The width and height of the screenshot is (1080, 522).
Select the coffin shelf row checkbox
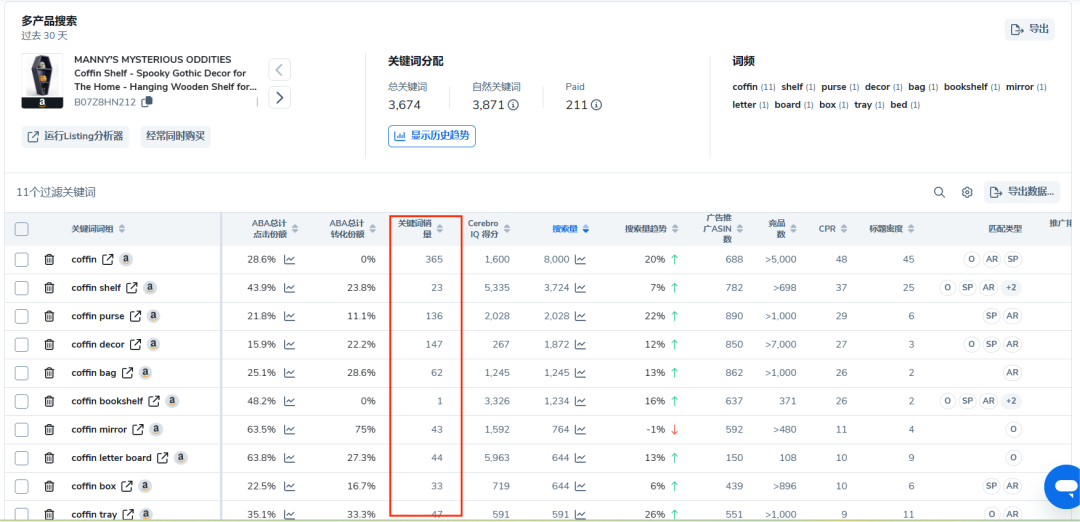[x=22, y=288]
